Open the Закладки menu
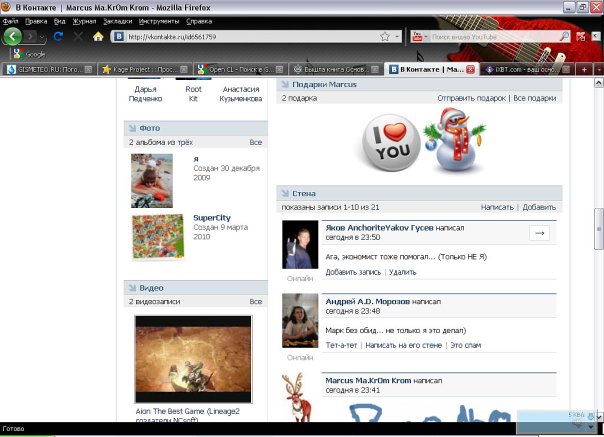The image size is (604, 437). point(105,20)
